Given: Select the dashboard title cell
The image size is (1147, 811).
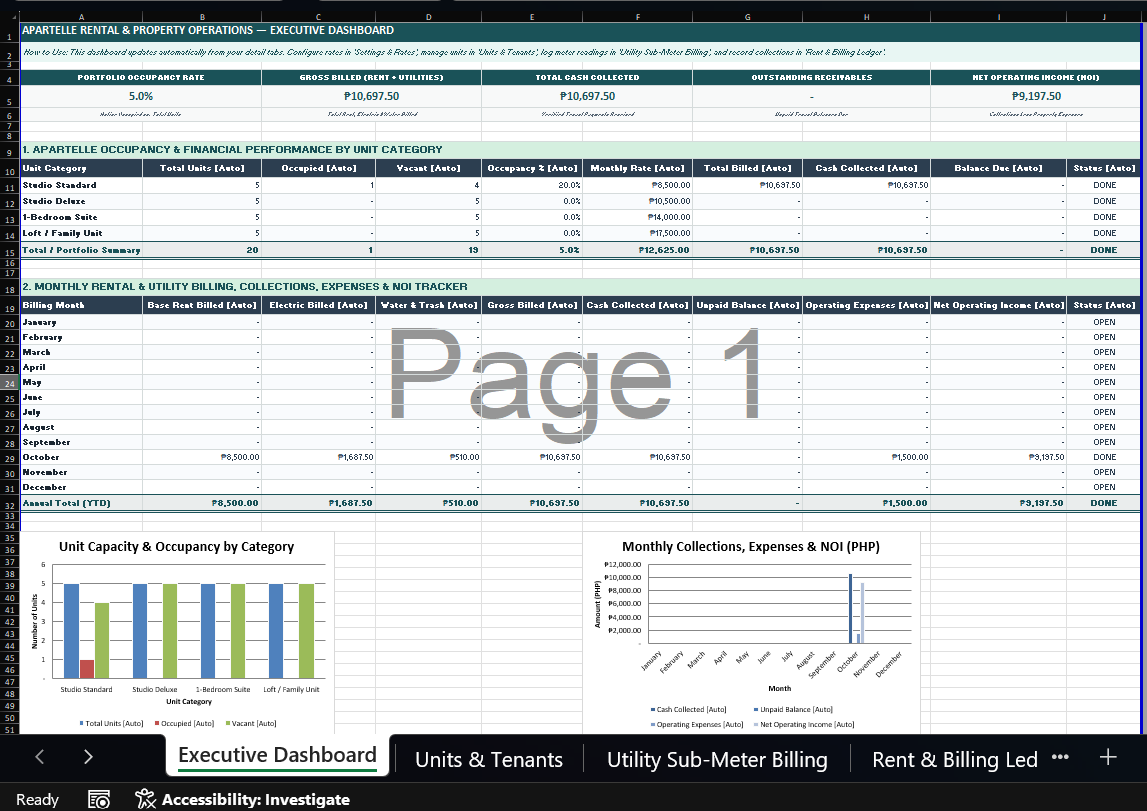Looking at the screenshot, I should point(581,30).
